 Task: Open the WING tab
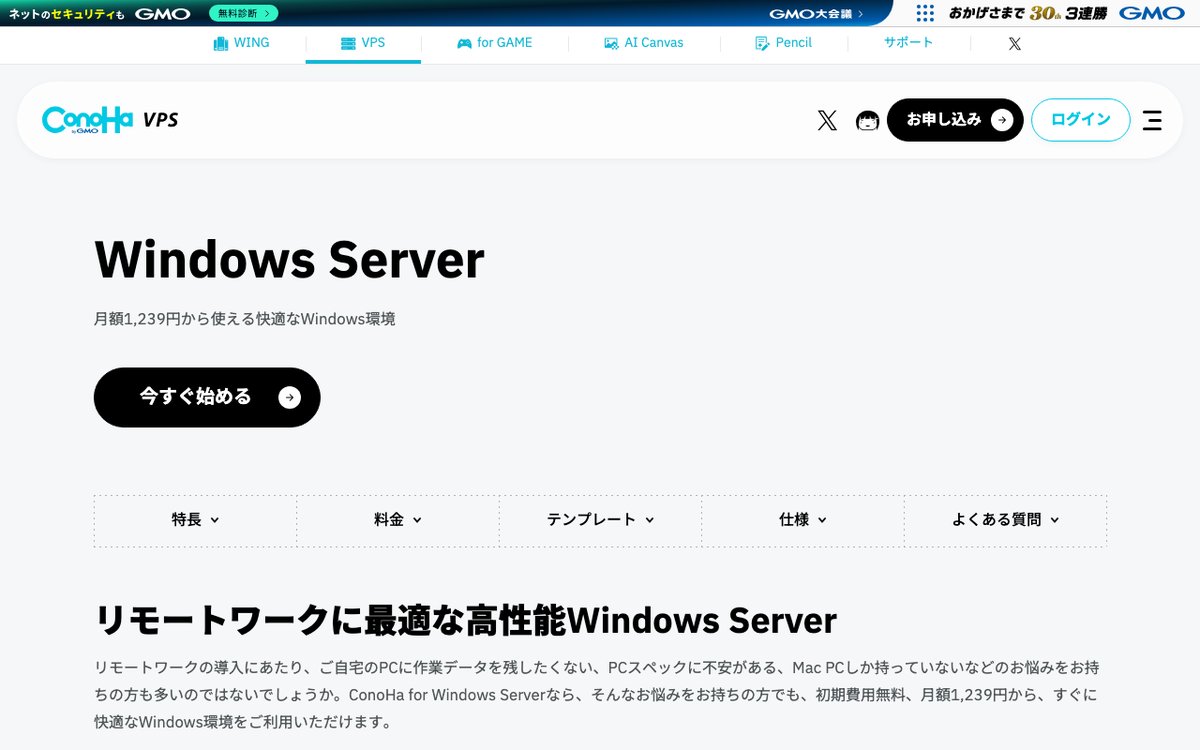241,44
